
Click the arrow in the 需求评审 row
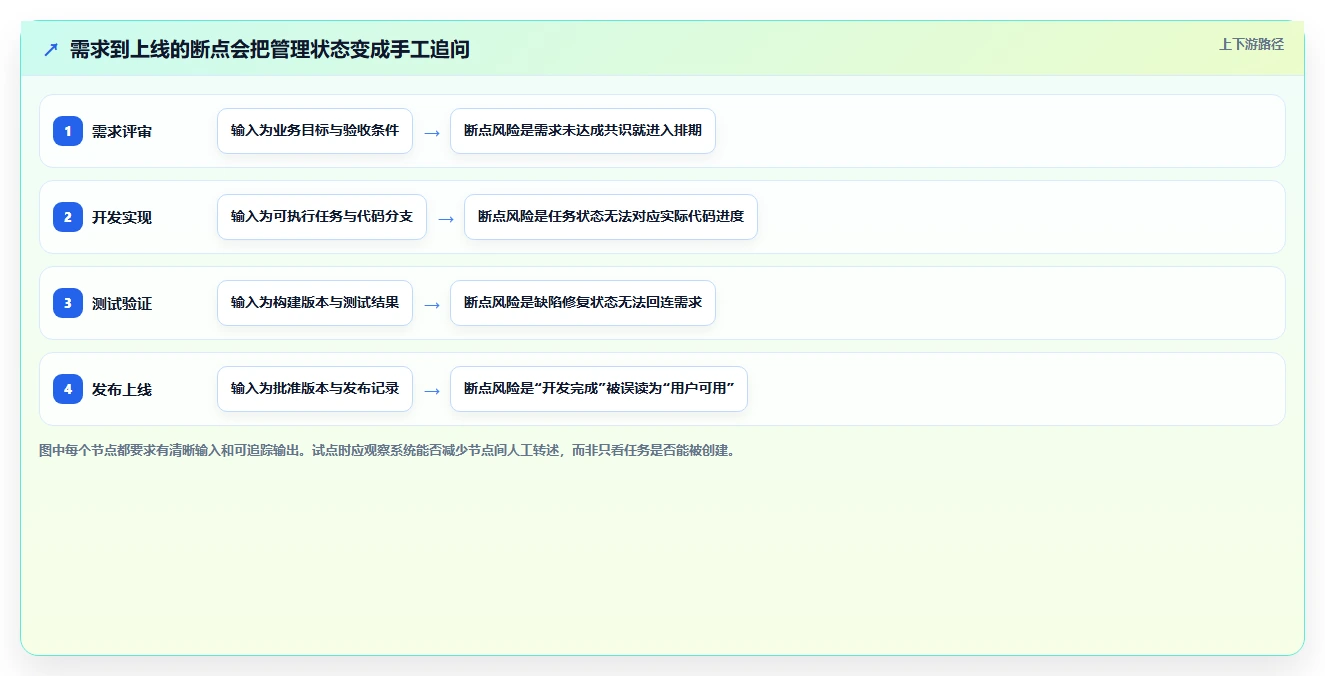click(432, 132)
